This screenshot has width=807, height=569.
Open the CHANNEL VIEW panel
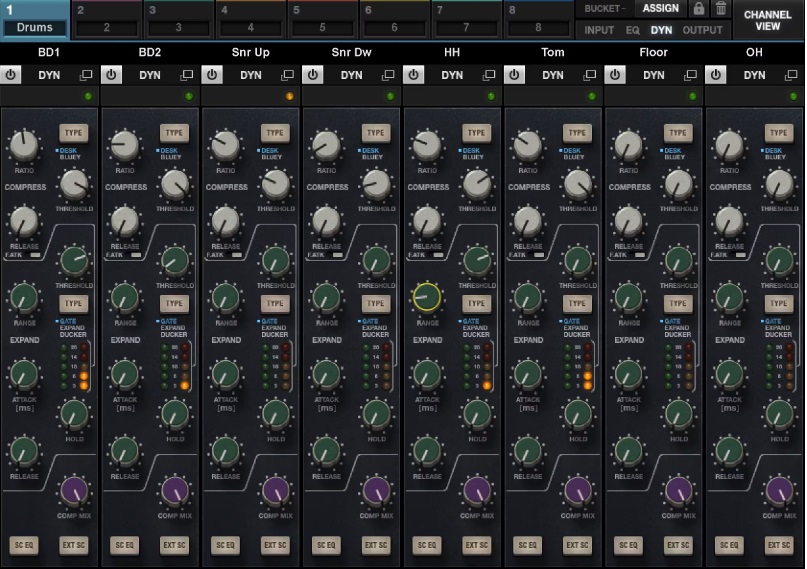click(x=768, y=19)
